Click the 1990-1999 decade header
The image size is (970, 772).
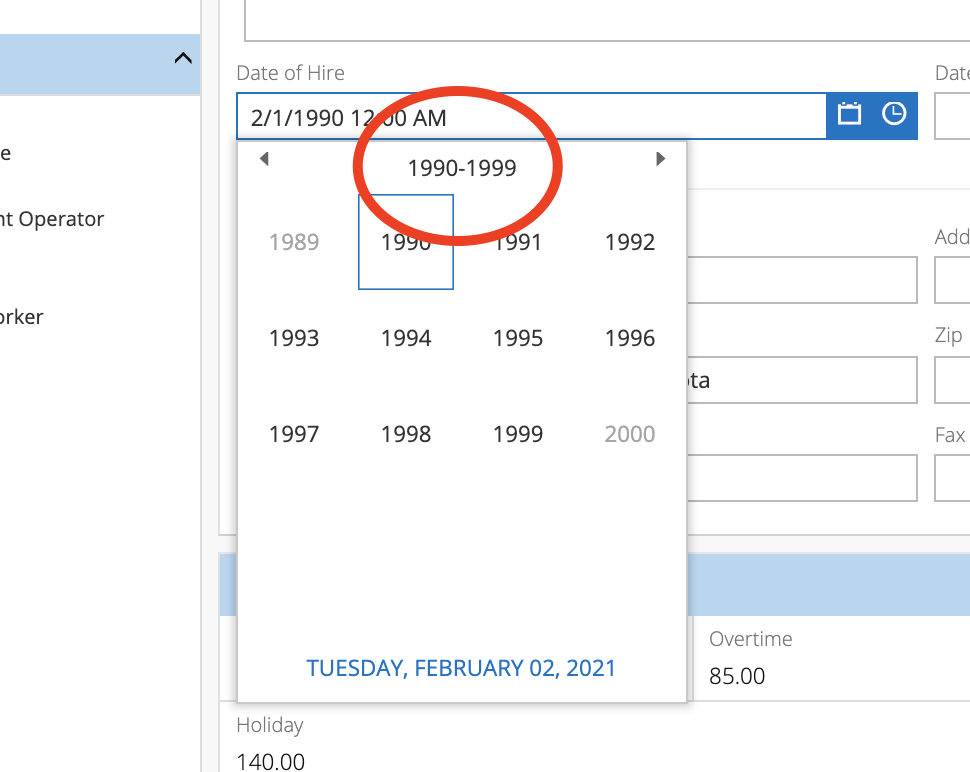tap(462, 168)
